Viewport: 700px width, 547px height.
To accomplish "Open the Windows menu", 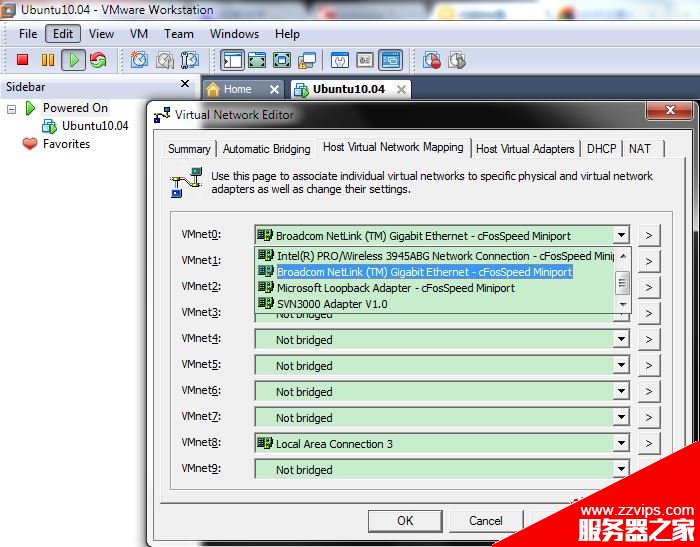I will 234,34.
